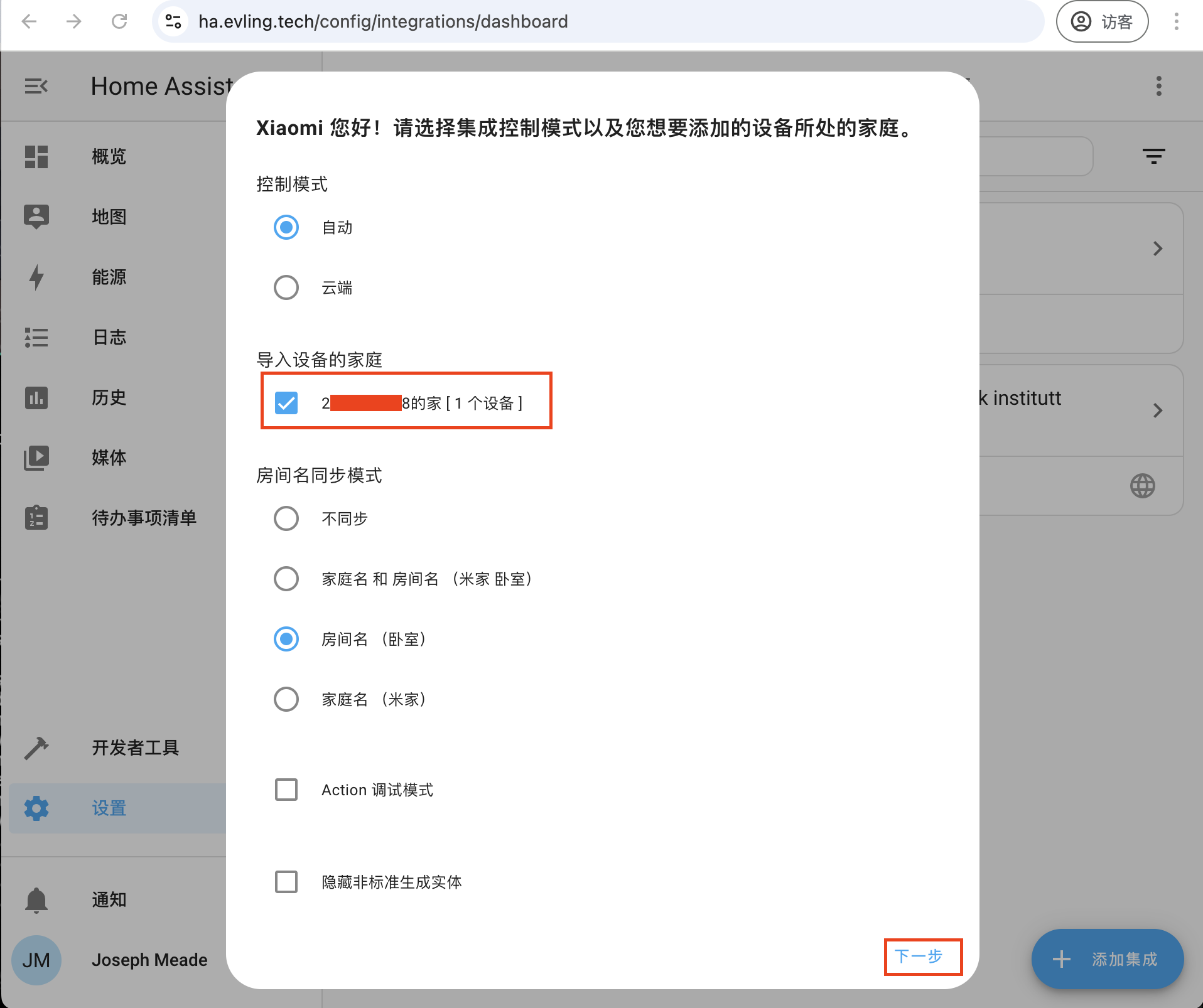Click the Home Assistant title text
Viewport: 1203px width, 1008px height.
coord(161,86)
